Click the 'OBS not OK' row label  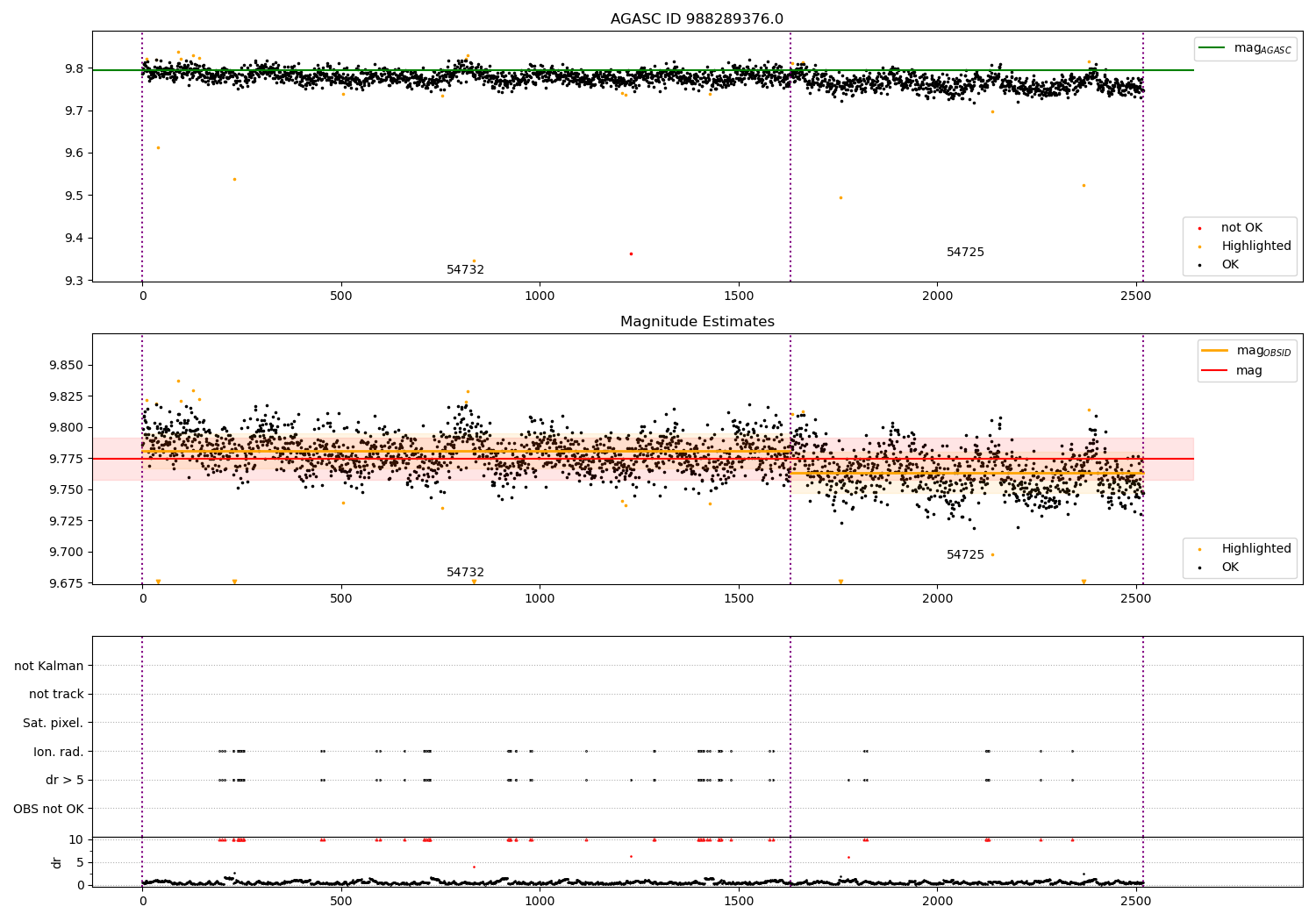click(48, 809)
